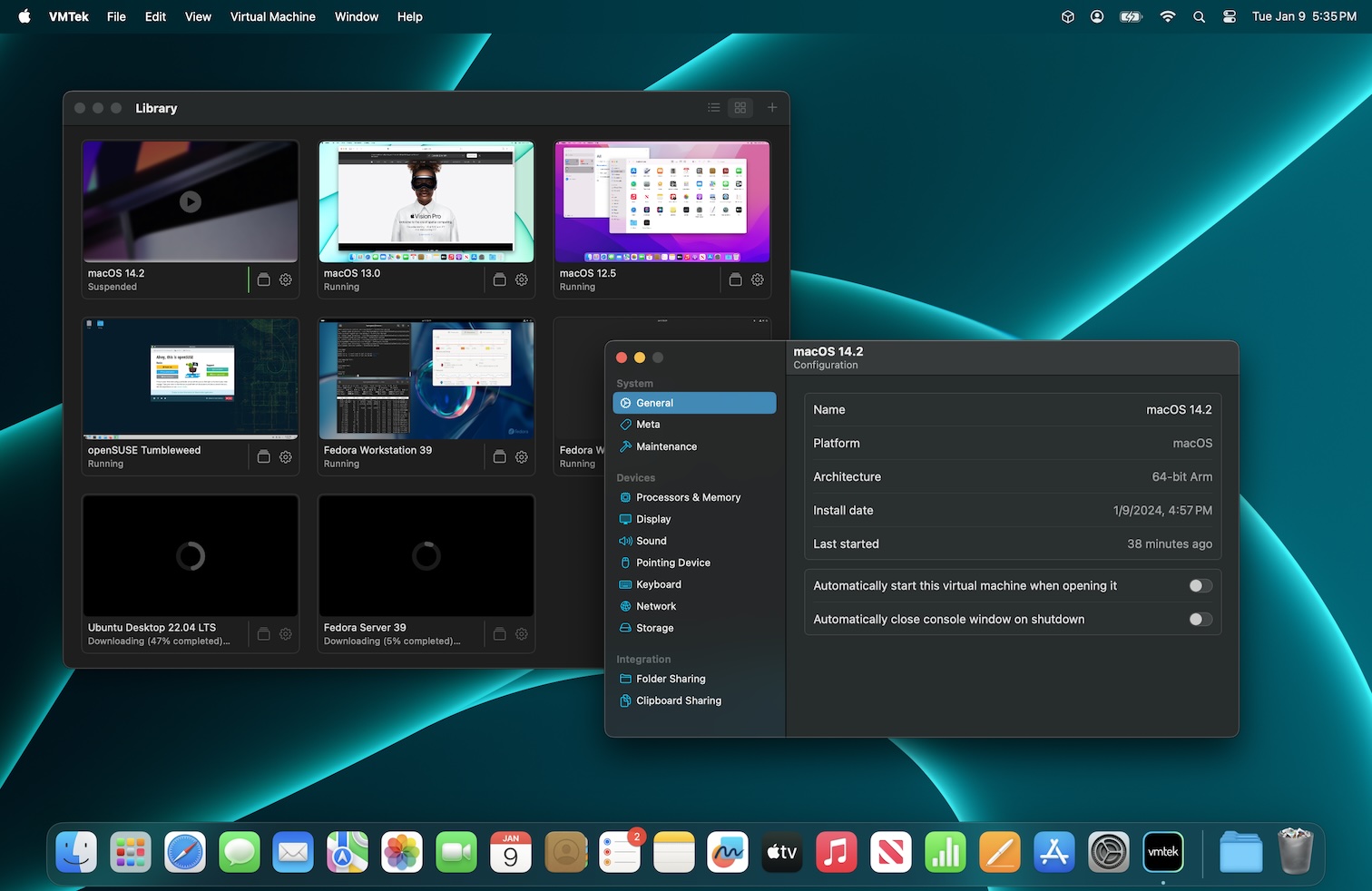The height and width of the screenshot is (891, 1372).
Task: Open settings gear for macOS 12.5
Action: pyautogui.click(x=758, y=279)
